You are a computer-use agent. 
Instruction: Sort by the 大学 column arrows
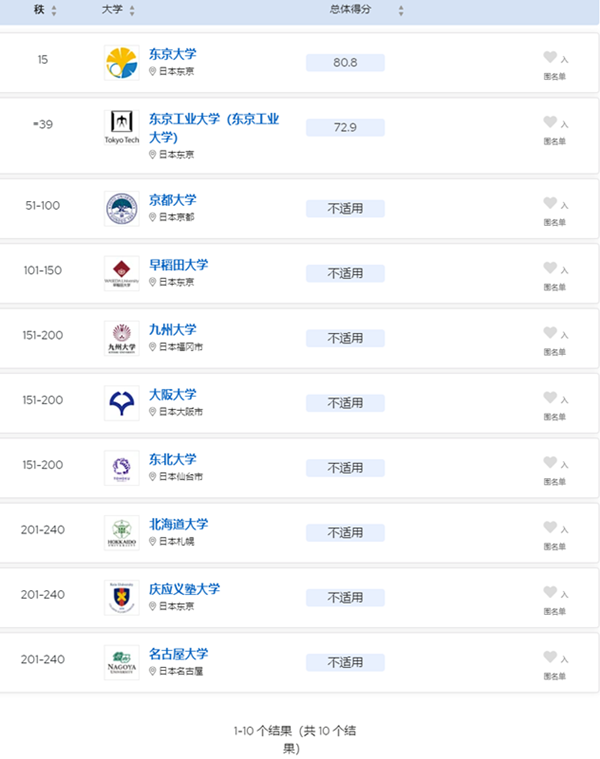click(132, 11)
